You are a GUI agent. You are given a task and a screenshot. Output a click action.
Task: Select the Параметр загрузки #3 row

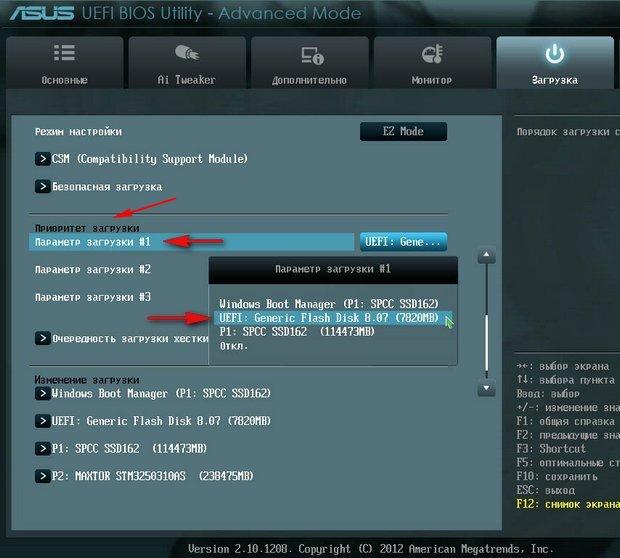pyautogui.click(x=93, y=297)
